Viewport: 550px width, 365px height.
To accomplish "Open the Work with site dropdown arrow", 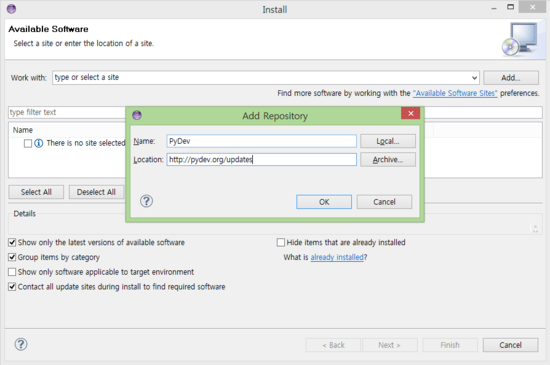I will pos(474,78).
